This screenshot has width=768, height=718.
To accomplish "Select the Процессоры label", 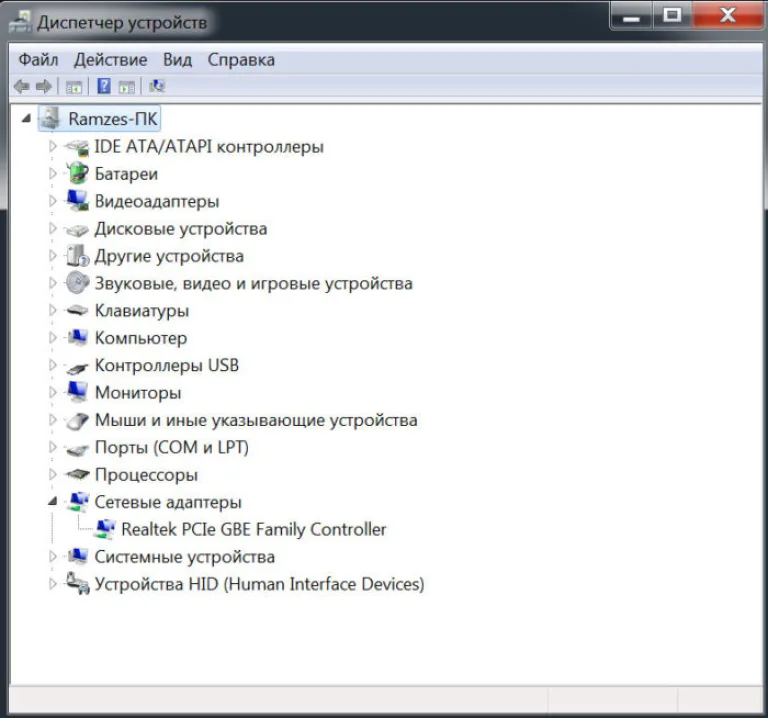I will [x=146, y=475].
